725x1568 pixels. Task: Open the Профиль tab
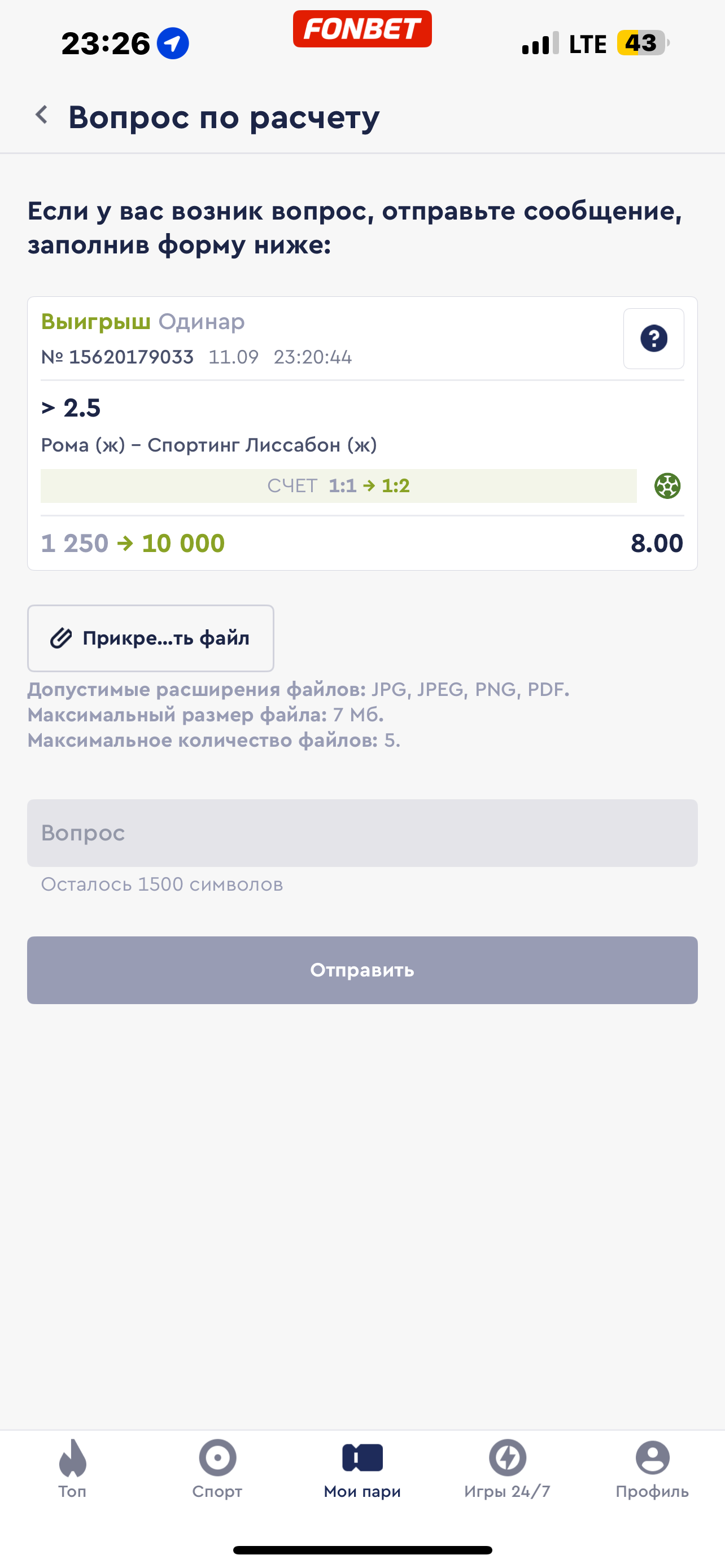click(652, 1468)
